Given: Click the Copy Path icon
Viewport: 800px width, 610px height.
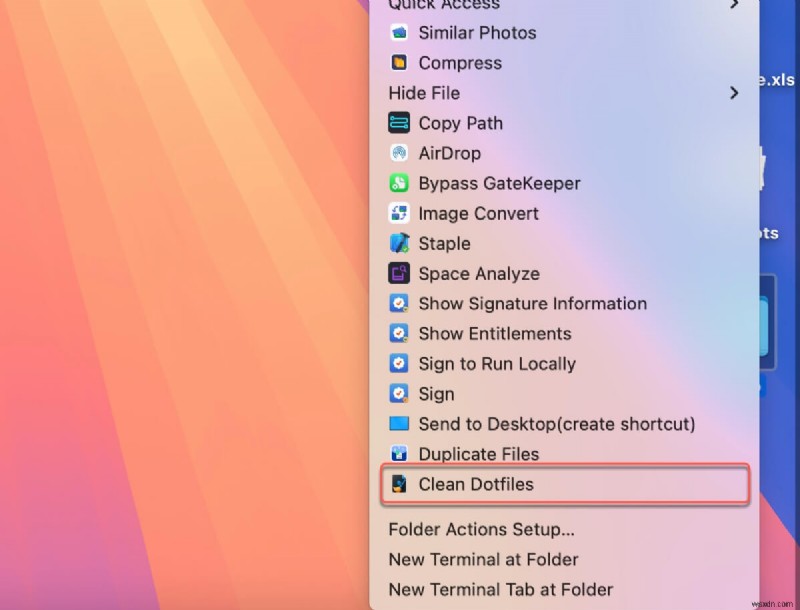Looking at the screenshot, I should [x=399, y=123].
